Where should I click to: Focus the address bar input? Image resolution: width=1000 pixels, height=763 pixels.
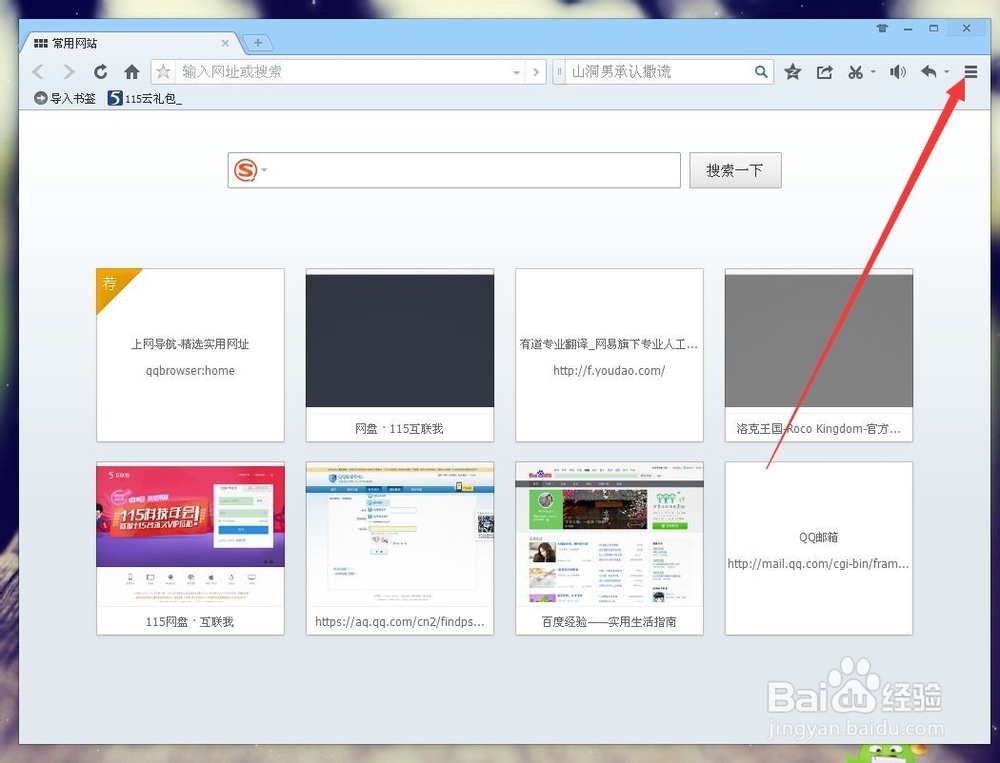point(344,72)
